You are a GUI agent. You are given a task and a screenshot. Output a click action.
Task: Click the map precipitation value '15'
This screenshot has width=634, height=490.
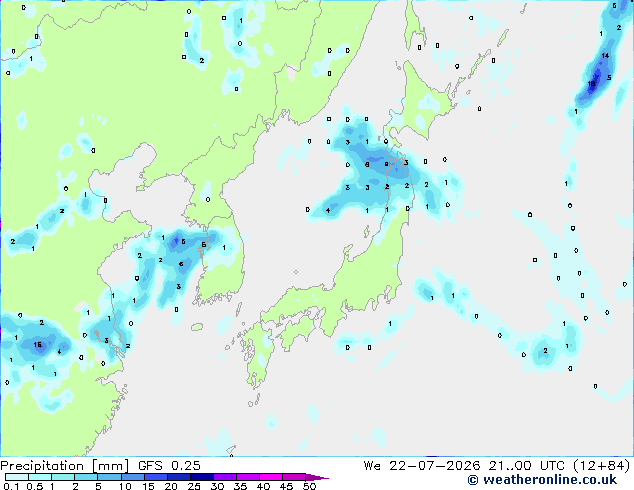tap(38, 344)
